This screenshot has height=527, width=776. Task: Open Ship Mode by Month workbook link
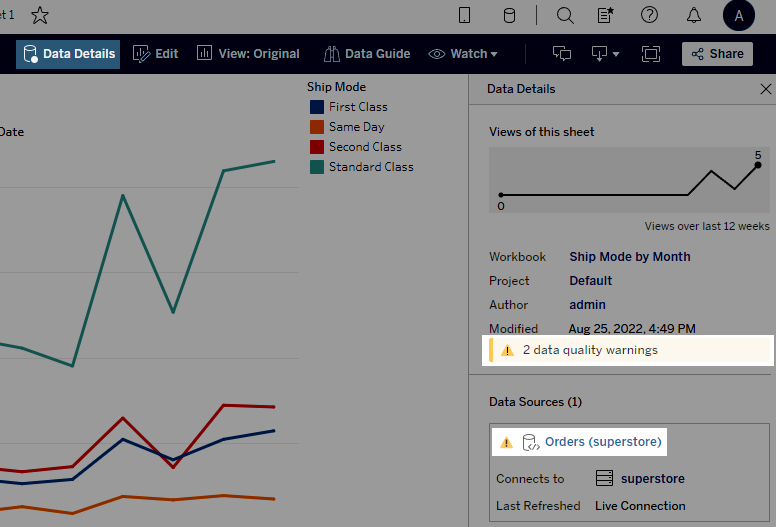630,257
